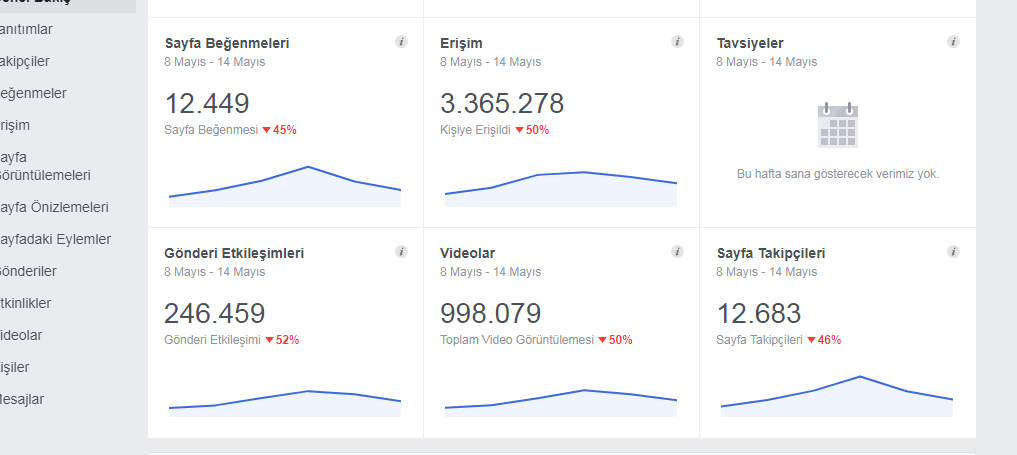The width and height of the screenshot is (1017, 455).
Task: Click the 46% decrease indicator
Action: [824, 340]
